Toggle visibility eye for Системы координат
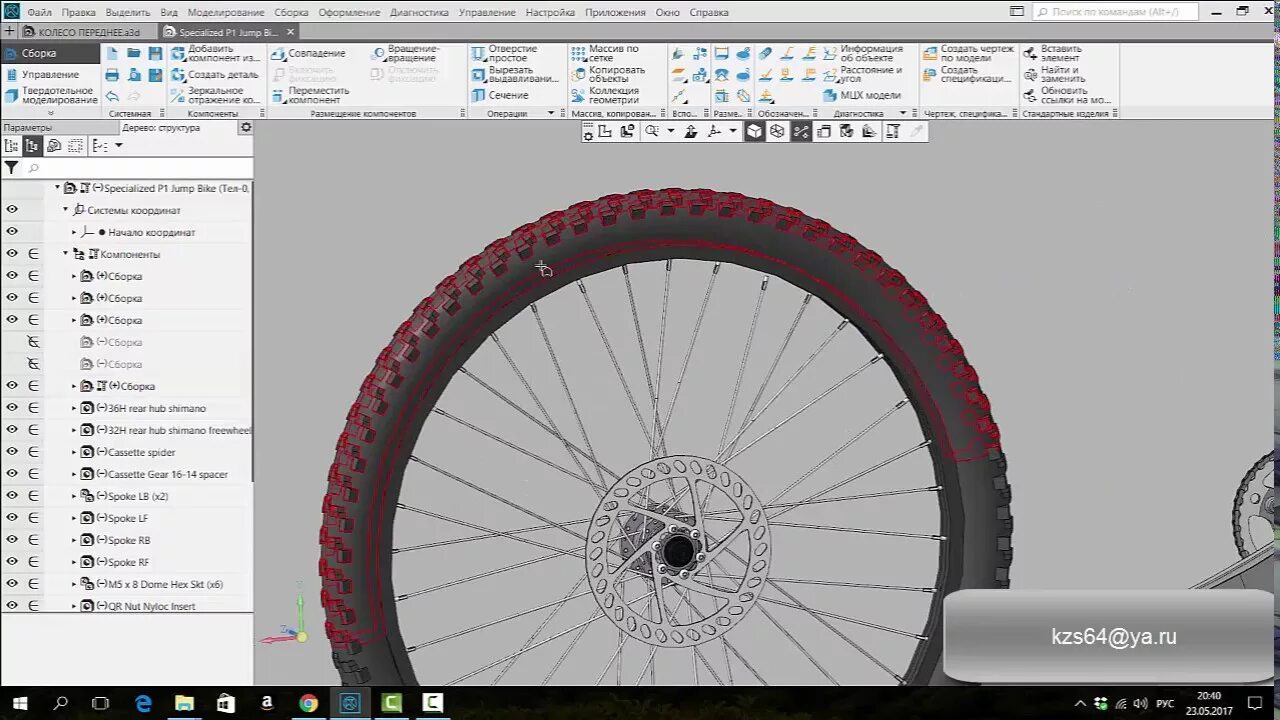 tap(12, 210)
